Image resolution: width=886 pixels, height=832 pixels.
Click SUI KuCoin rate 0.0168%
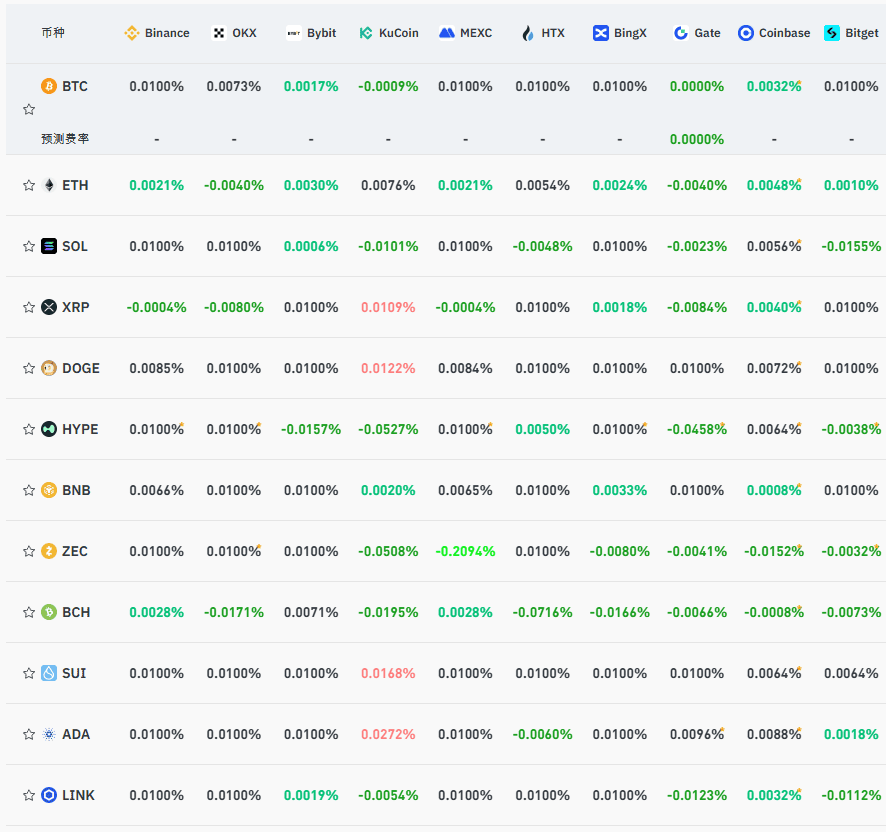click(x=388, y=674)
